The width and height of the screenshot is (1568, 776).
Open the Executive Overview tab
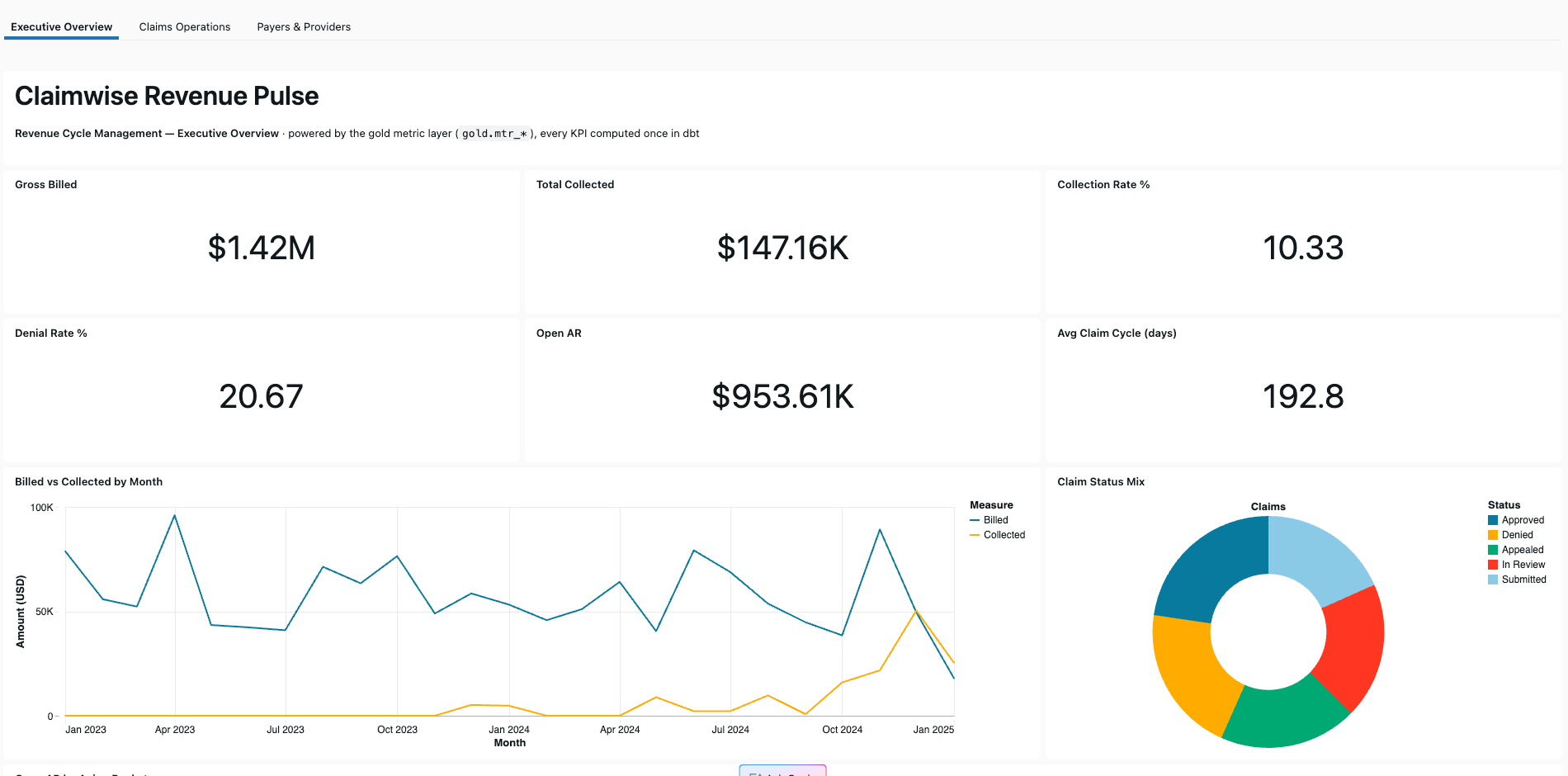61,26
